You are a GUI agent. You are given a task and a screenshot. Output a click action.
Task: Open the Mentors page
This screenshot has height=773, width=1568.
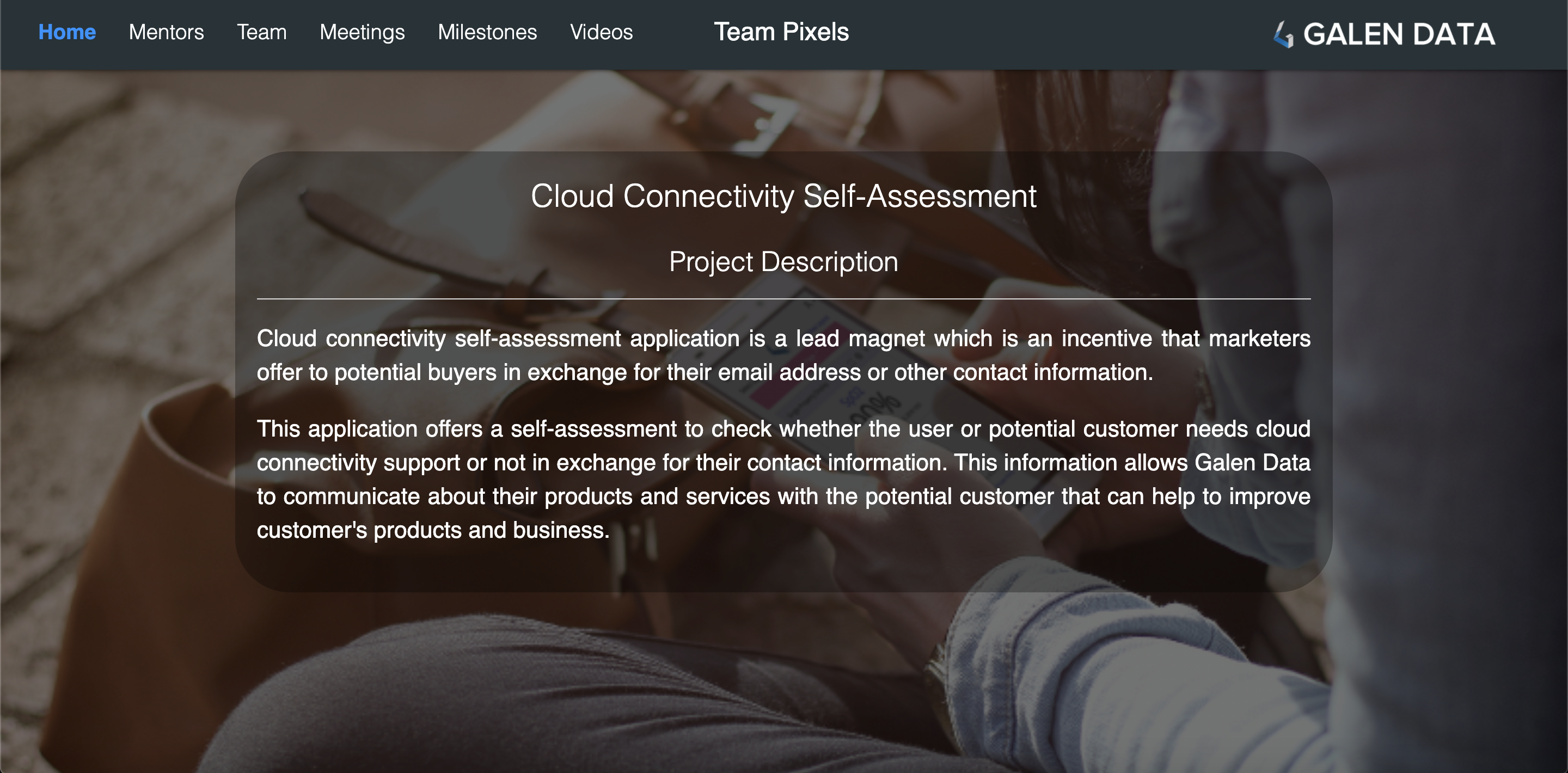[166, 32]
